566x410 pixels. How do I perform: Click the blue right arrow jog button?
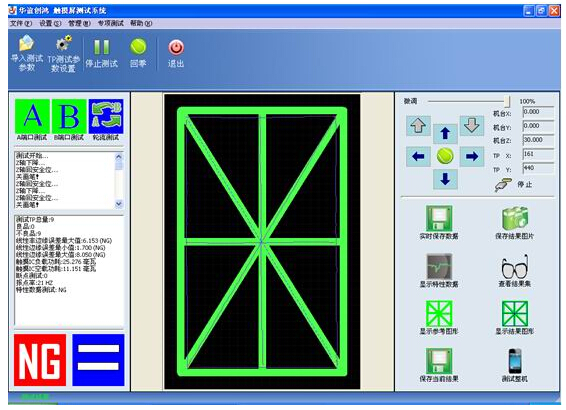(472, 156)
